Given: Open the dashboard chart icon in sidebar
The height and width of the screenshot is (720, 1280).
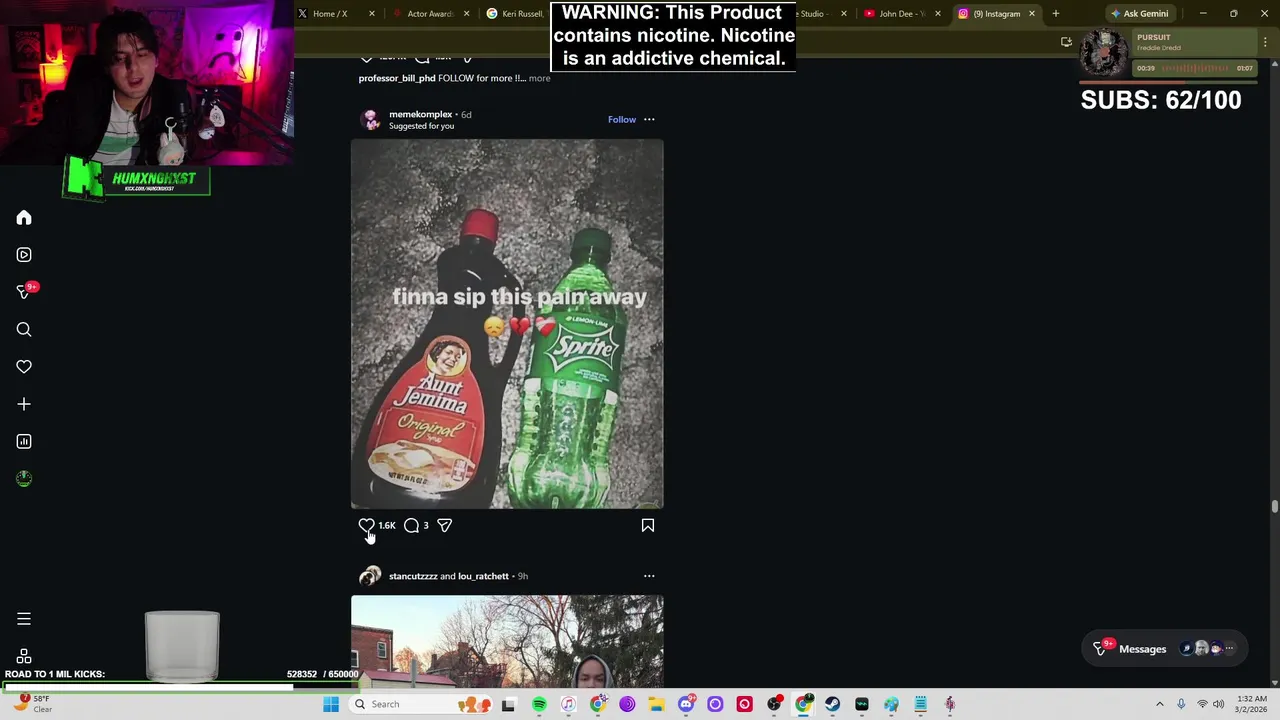Looking at the screenshot, I should click(24, 441).
